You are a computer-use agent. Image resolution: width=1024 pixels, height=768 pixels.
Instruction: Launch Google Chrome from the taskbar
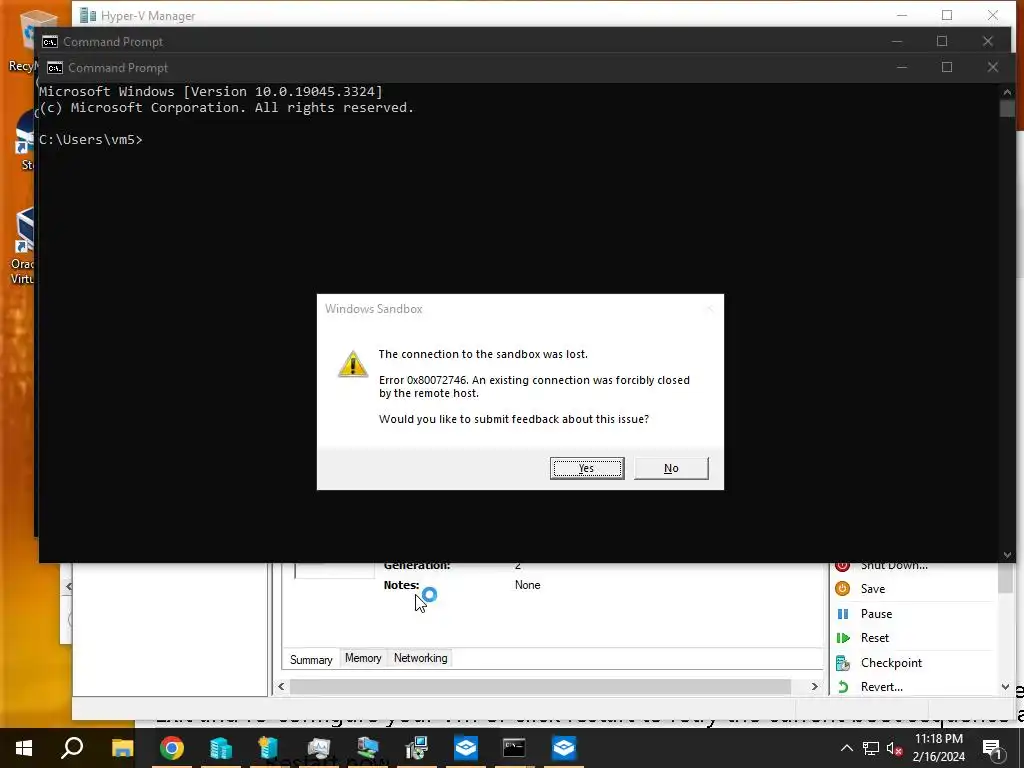(x=172, y=748)
